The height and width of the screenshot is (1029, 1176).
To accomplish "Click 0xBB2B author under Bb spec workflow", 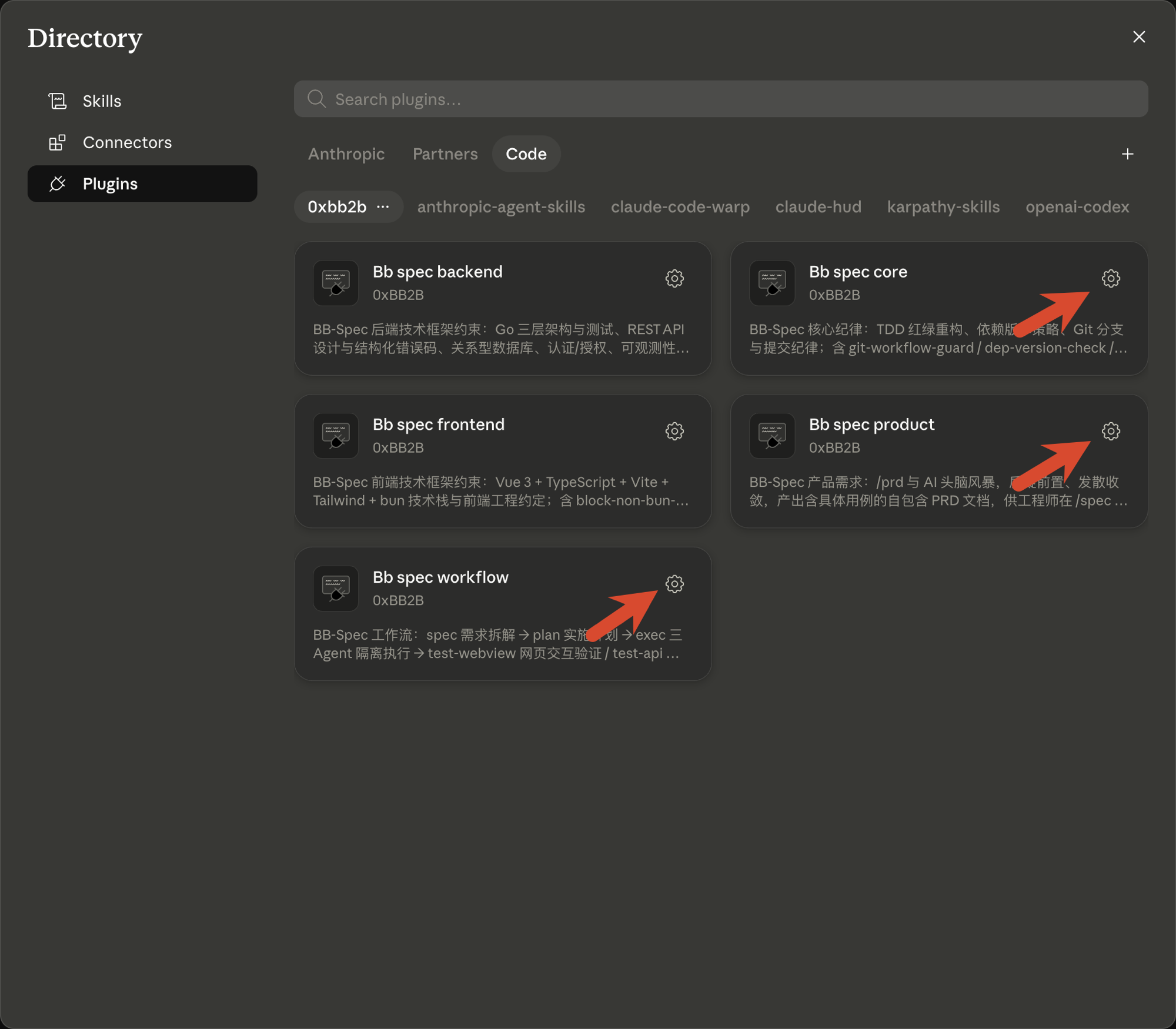I will point(398,601).
